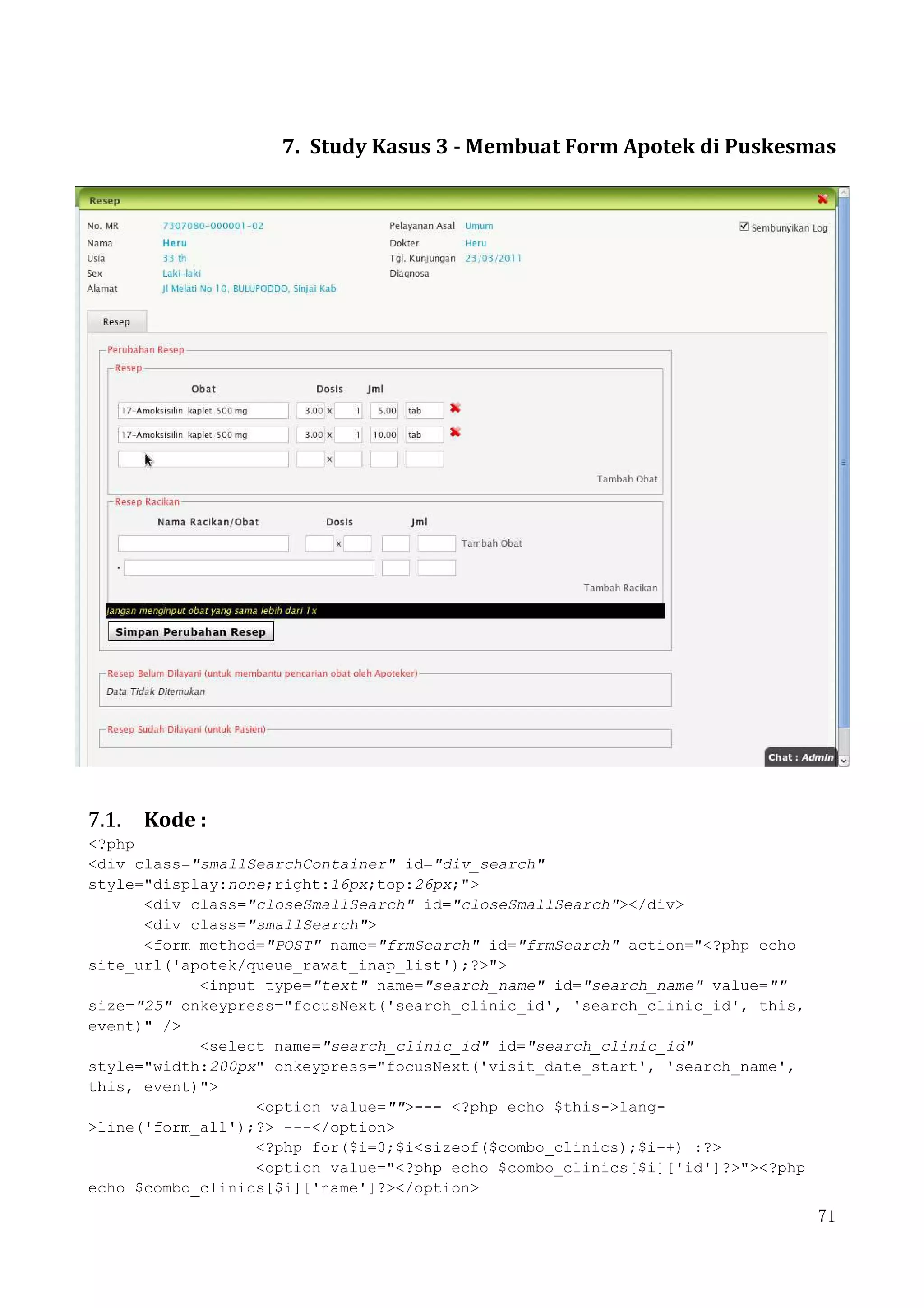Click the age value 33 th
Screen dimensions: 924x1308
pyautogui.click(x=174, y=258)
